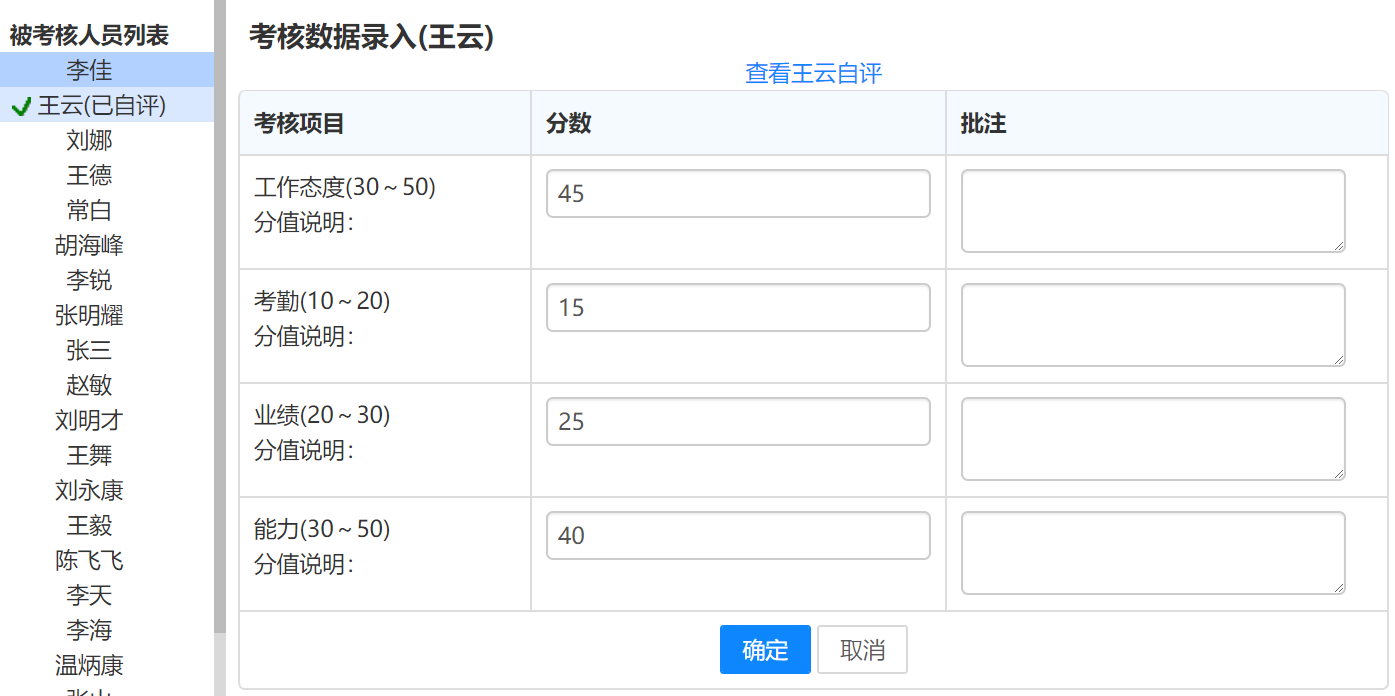Focus the 业绩 score input box
The height and width of the screenshot is (696, 1395).
[738, 421]
